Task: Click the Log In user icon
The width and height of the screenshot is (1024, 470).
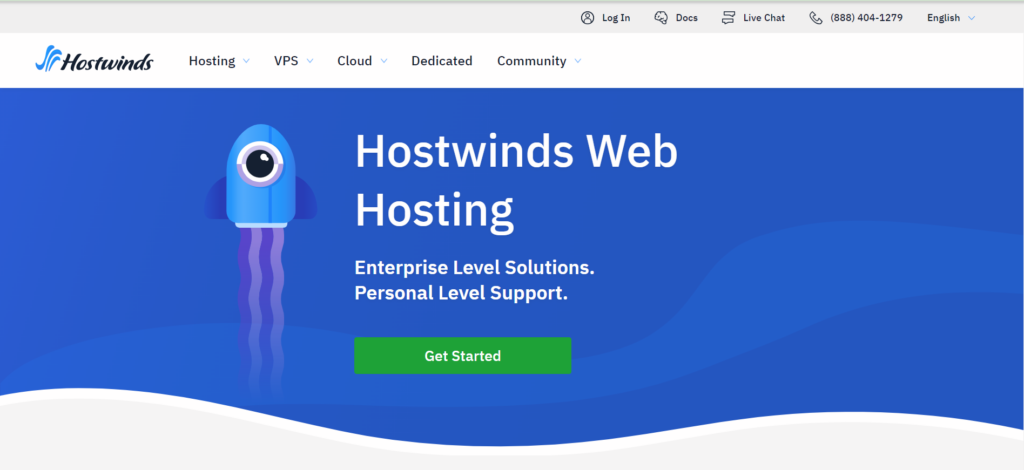Action: pos(587,18)
